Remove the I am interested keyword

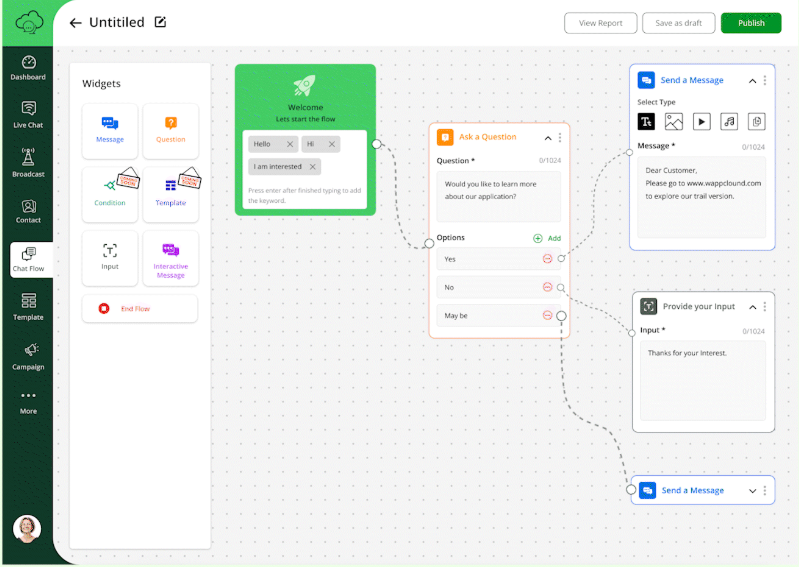312,167
